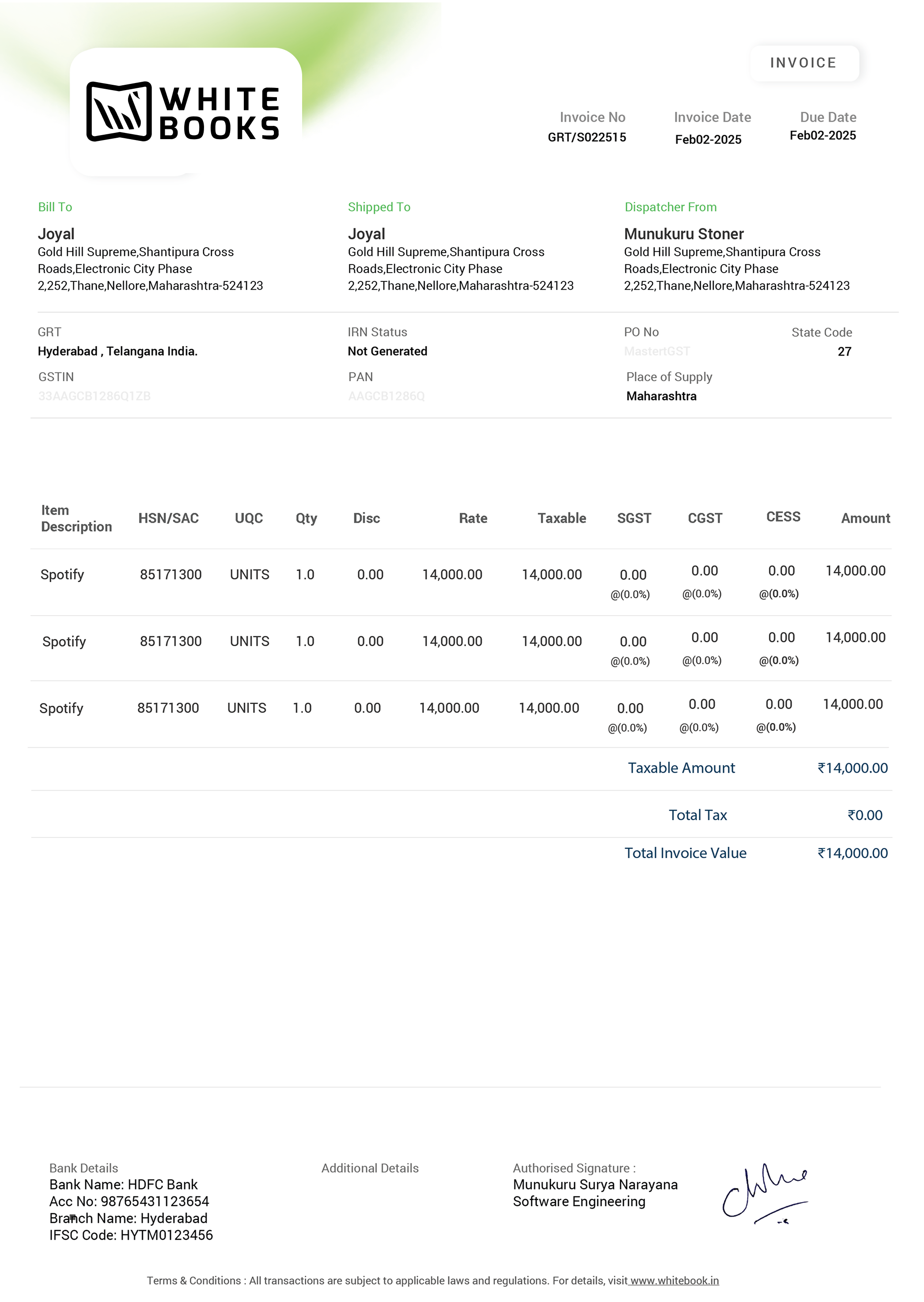Select the Bank Name: HDFC Bank line
The width and height of the screenshot is (924, 1302).
click(x=124, y=1185)
